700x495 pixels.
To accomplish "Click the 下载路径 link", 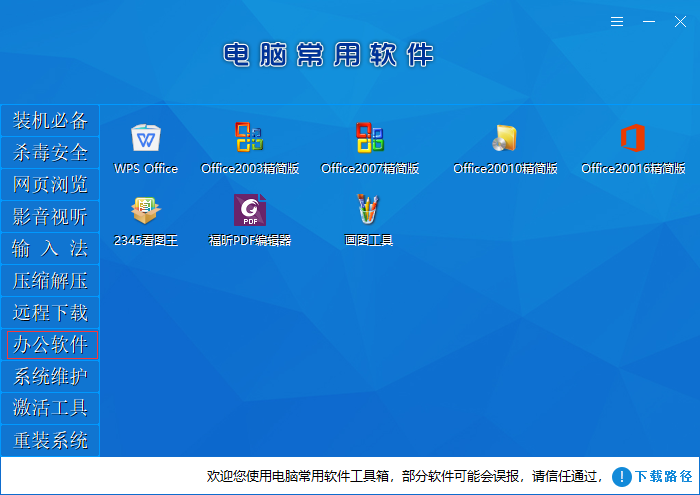I will click(x=664, y=476).
